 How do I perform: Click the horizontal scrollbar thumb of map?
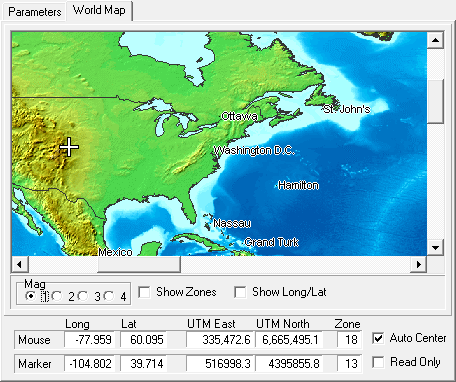click(139, 264)
